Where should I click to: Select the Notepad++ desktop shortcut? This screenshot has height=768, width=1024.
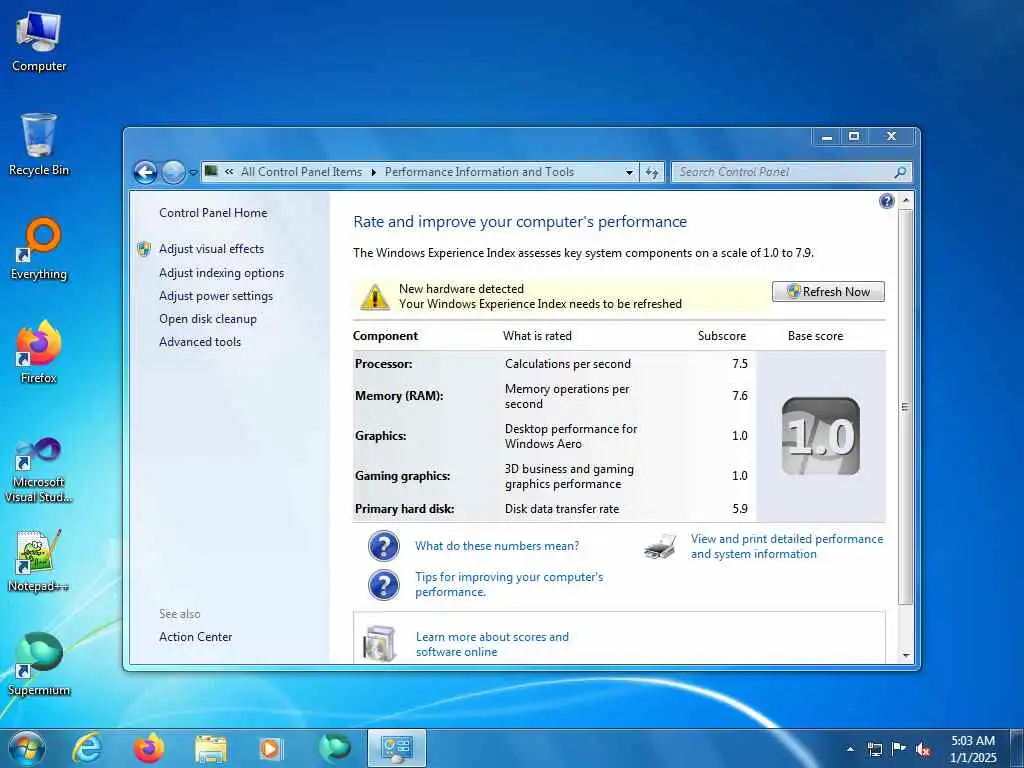[39, 560]
